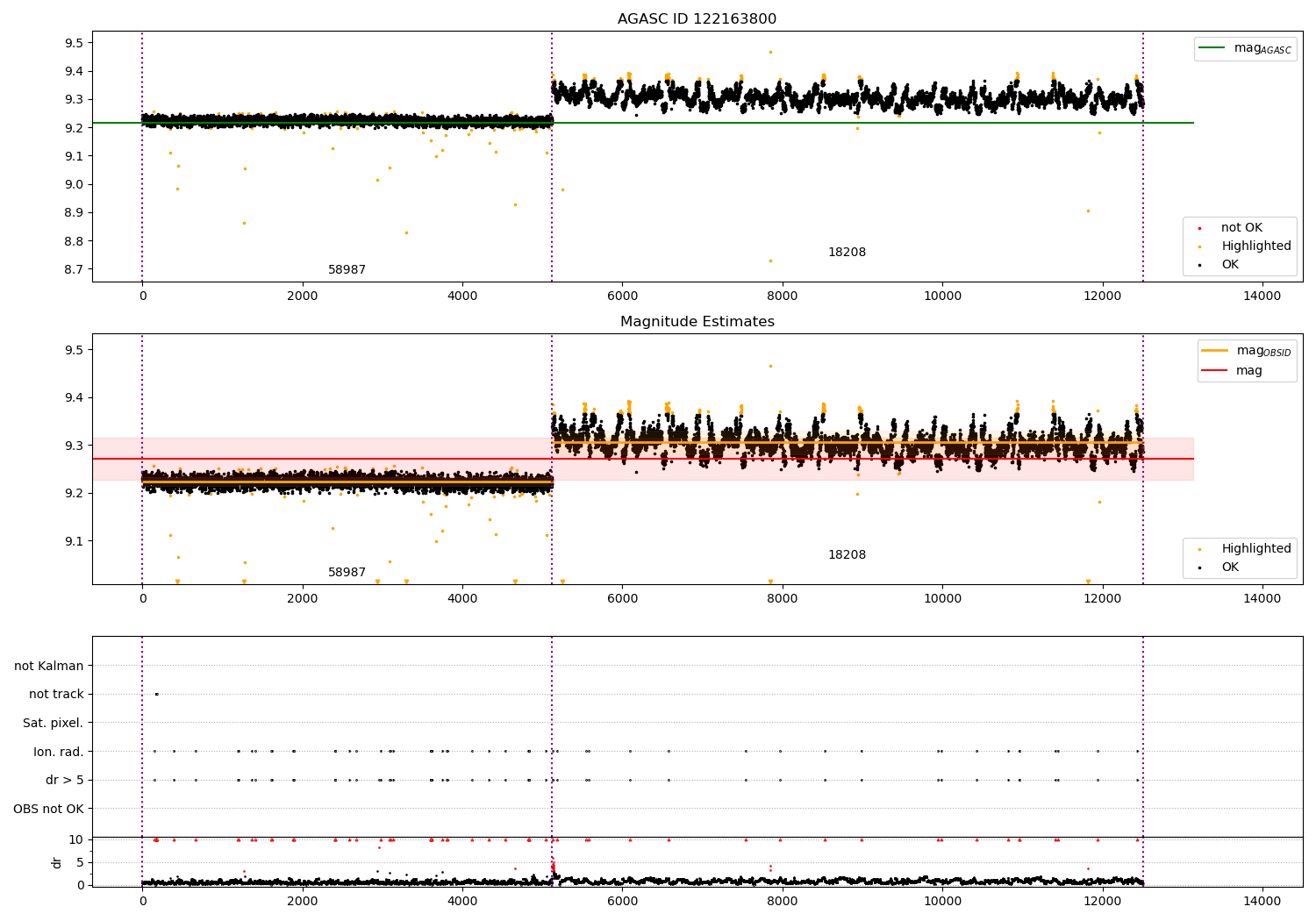The width and height of the screenshot is (1316, 921).
Task: Click the "Magnitude Estimates" plot title
Action: (697, 322)
